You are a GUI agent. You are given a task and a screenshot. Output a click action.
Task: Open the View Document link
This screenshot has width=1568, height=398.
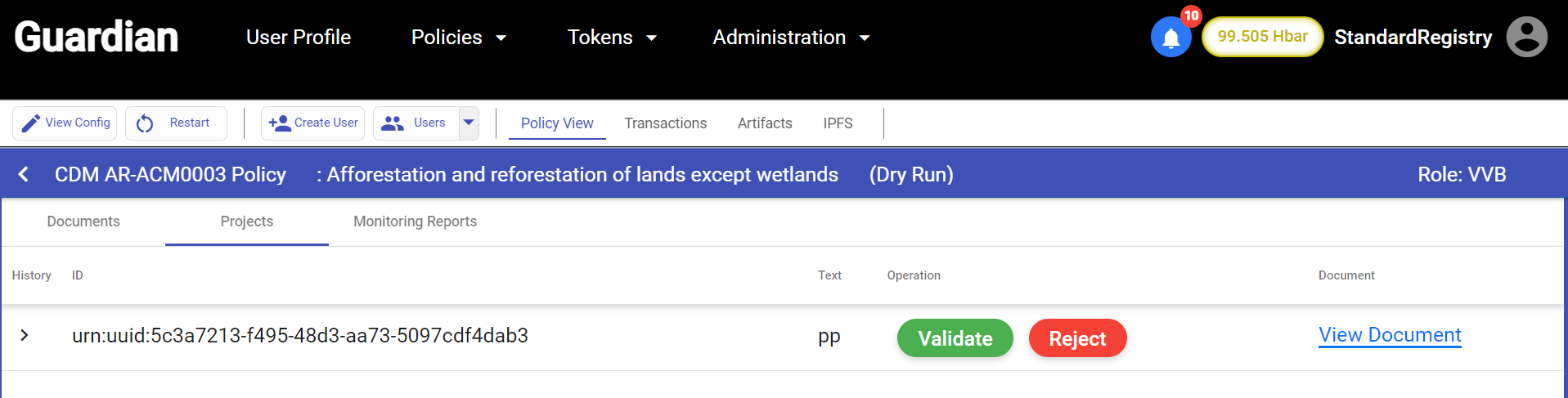click(1390, 335)
